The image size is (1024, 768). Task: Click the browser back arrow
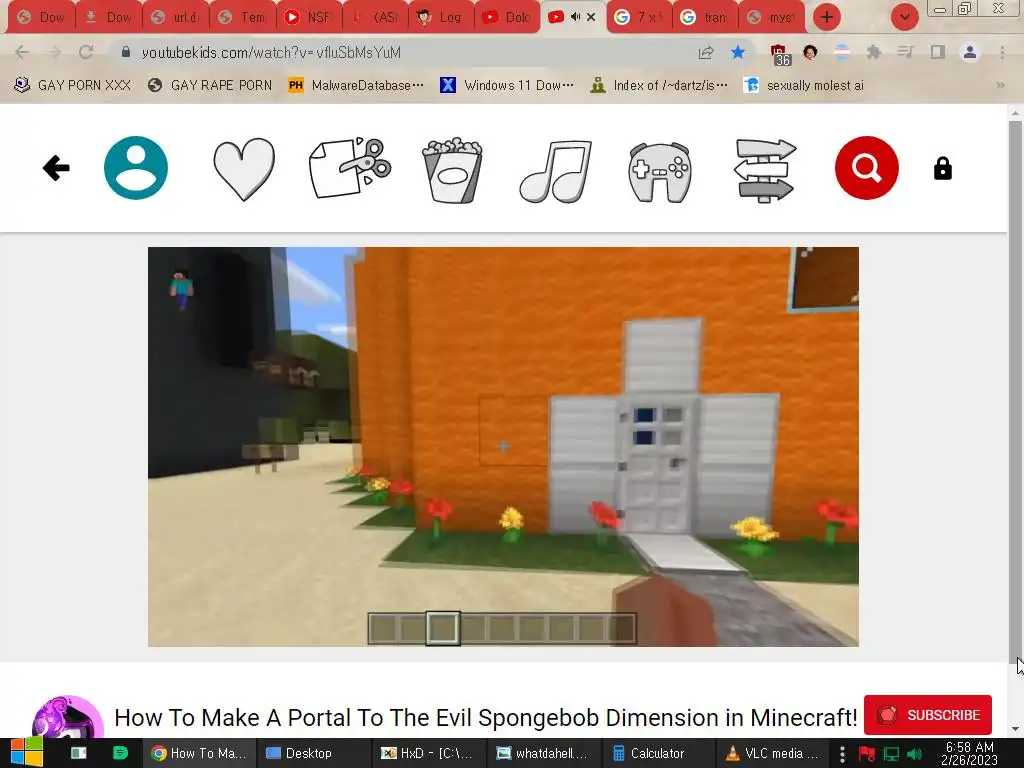[22, 52]
